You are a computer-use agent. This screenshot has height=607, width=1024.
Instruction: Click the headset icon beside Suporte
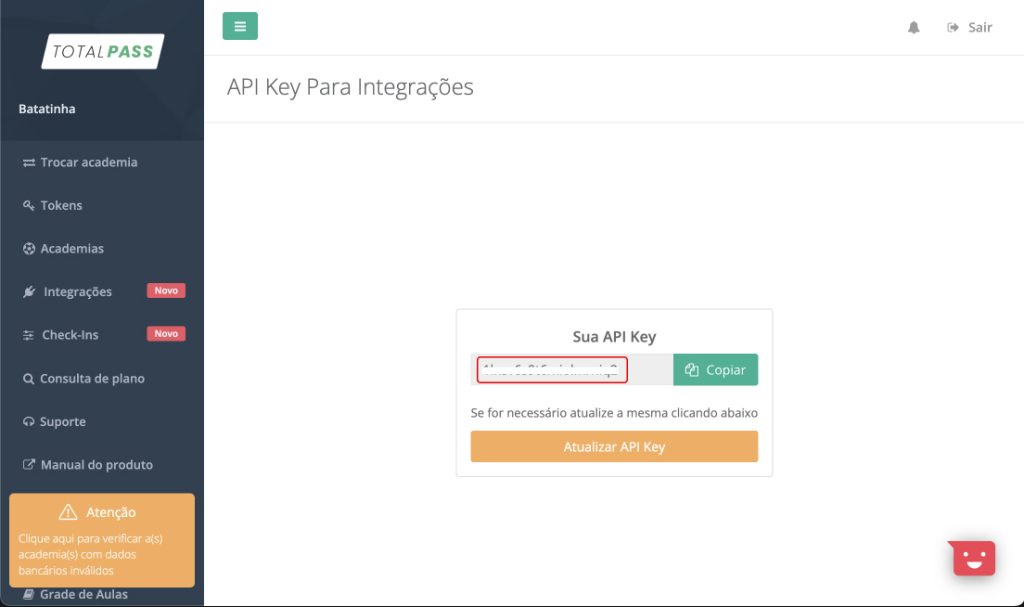[28, 421]
